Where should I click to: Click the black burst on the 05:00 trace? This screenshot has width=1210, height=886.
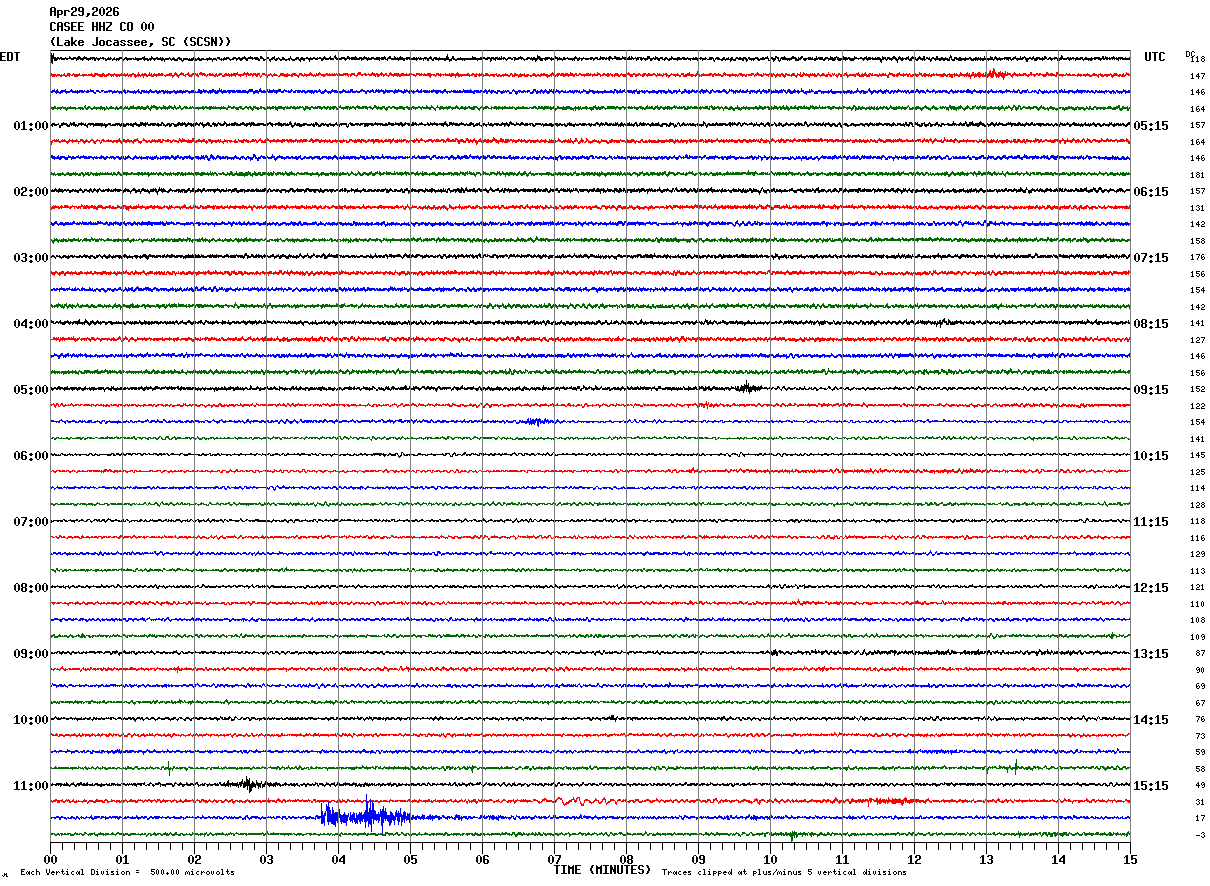747,388
